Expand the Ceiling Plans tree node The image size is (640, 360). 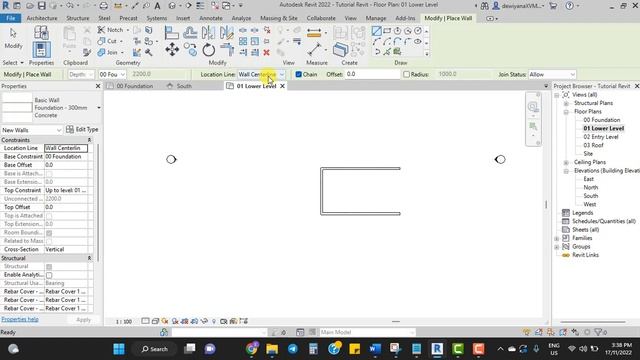(x=566, y=162)
